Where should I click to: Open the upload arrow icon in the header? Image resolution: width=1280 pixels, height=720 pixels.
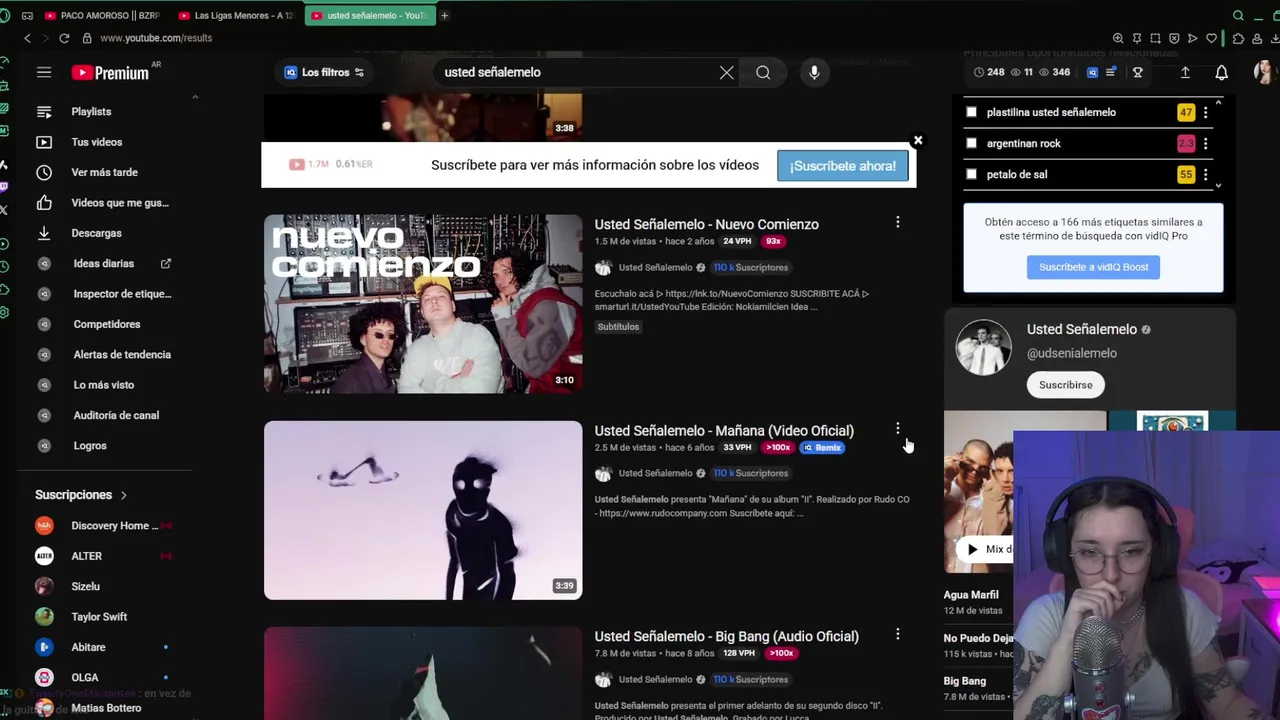(1185, 72)
